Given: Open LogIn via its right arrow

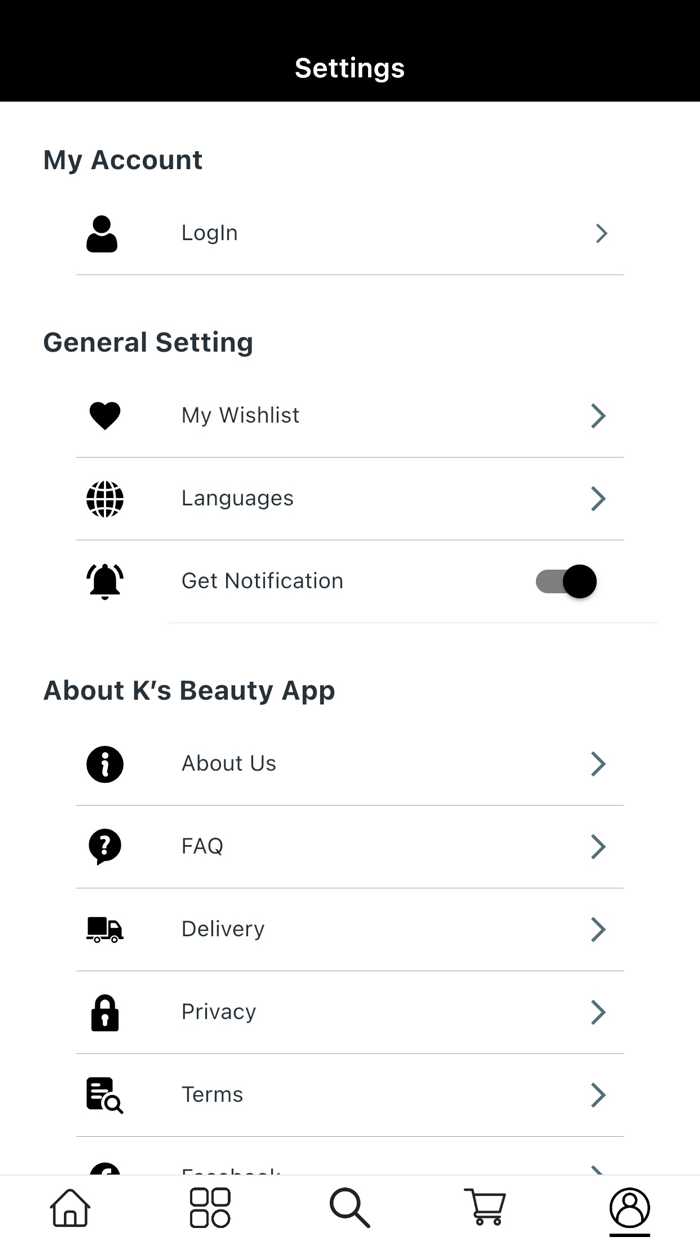Looking at the screenshot, I should 601,233.
